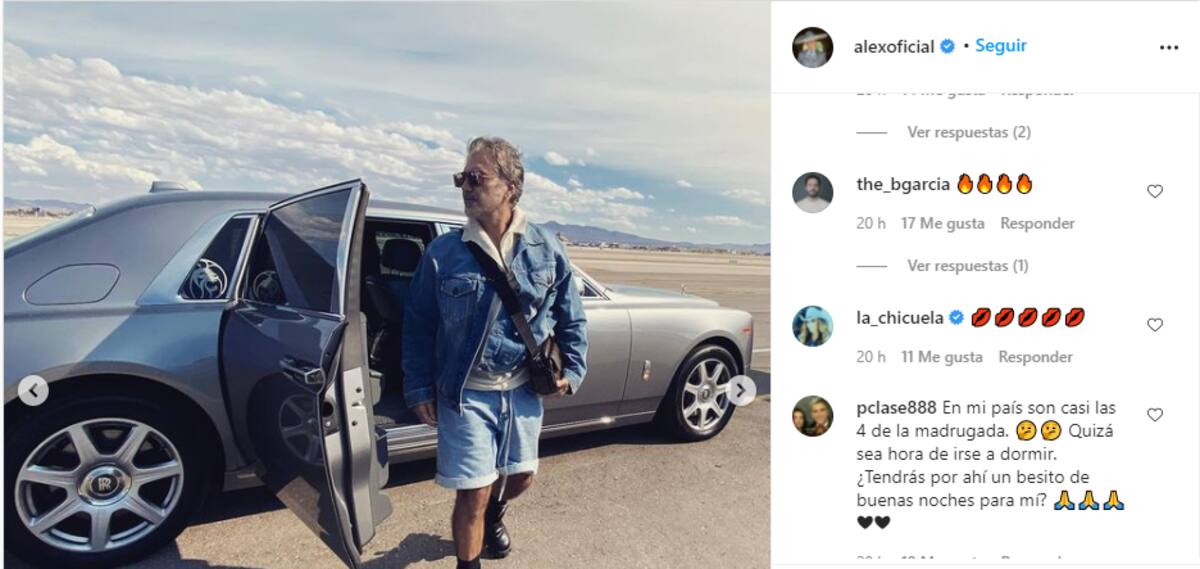
Task: Like la_chicuela's comment with the heart
Action: click(x=1155, y=325)
